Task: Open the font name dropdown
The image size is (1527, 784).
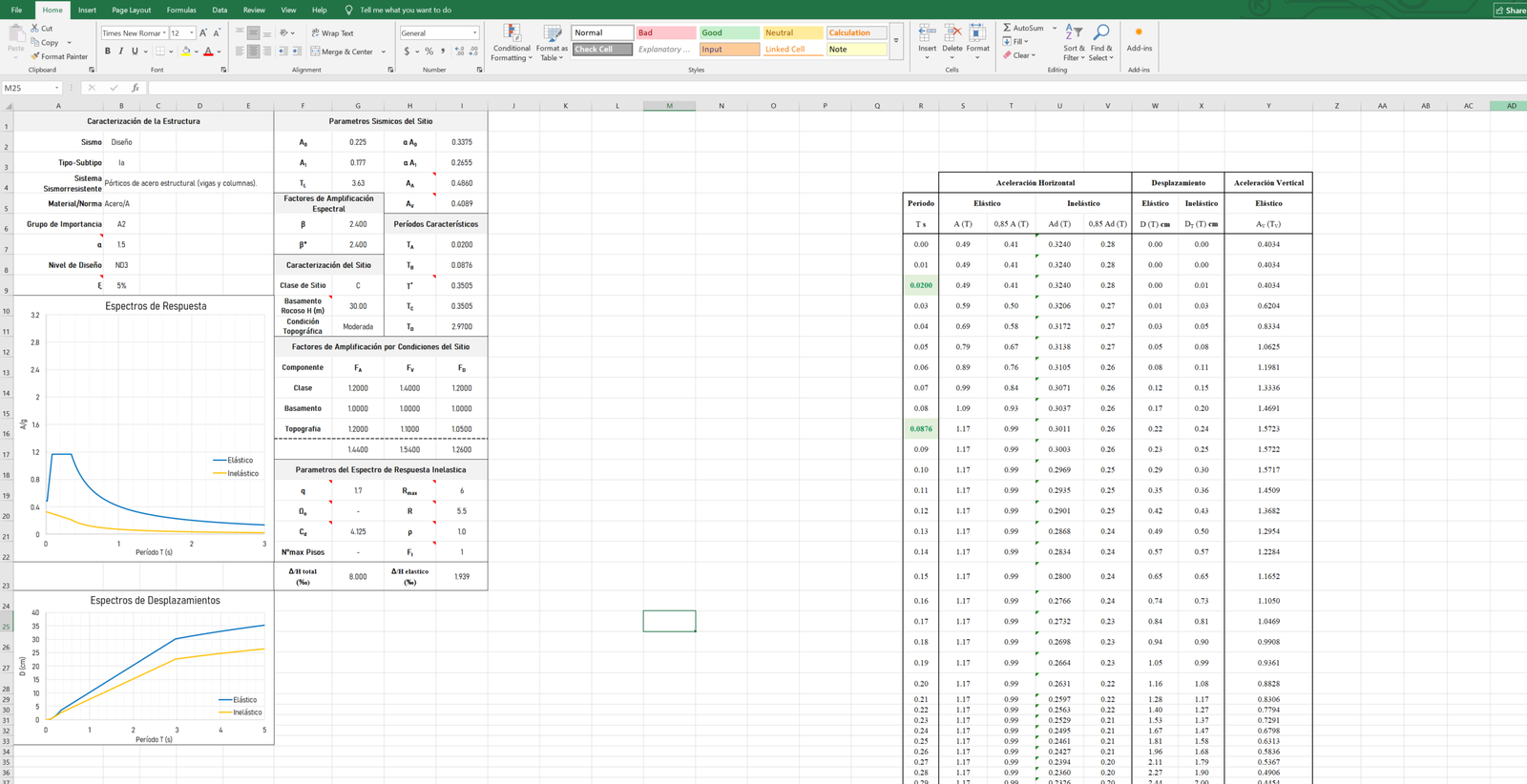Action: click(164, 32)
